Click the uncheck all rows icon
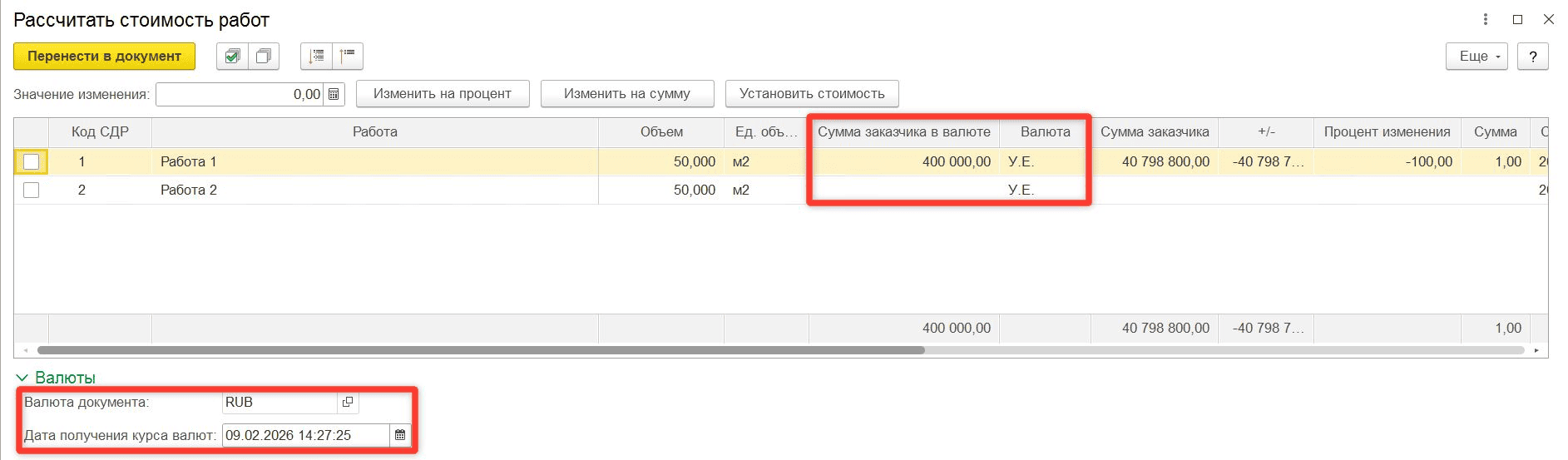Screen dimensions: 1568x460 tap(264, 57)
